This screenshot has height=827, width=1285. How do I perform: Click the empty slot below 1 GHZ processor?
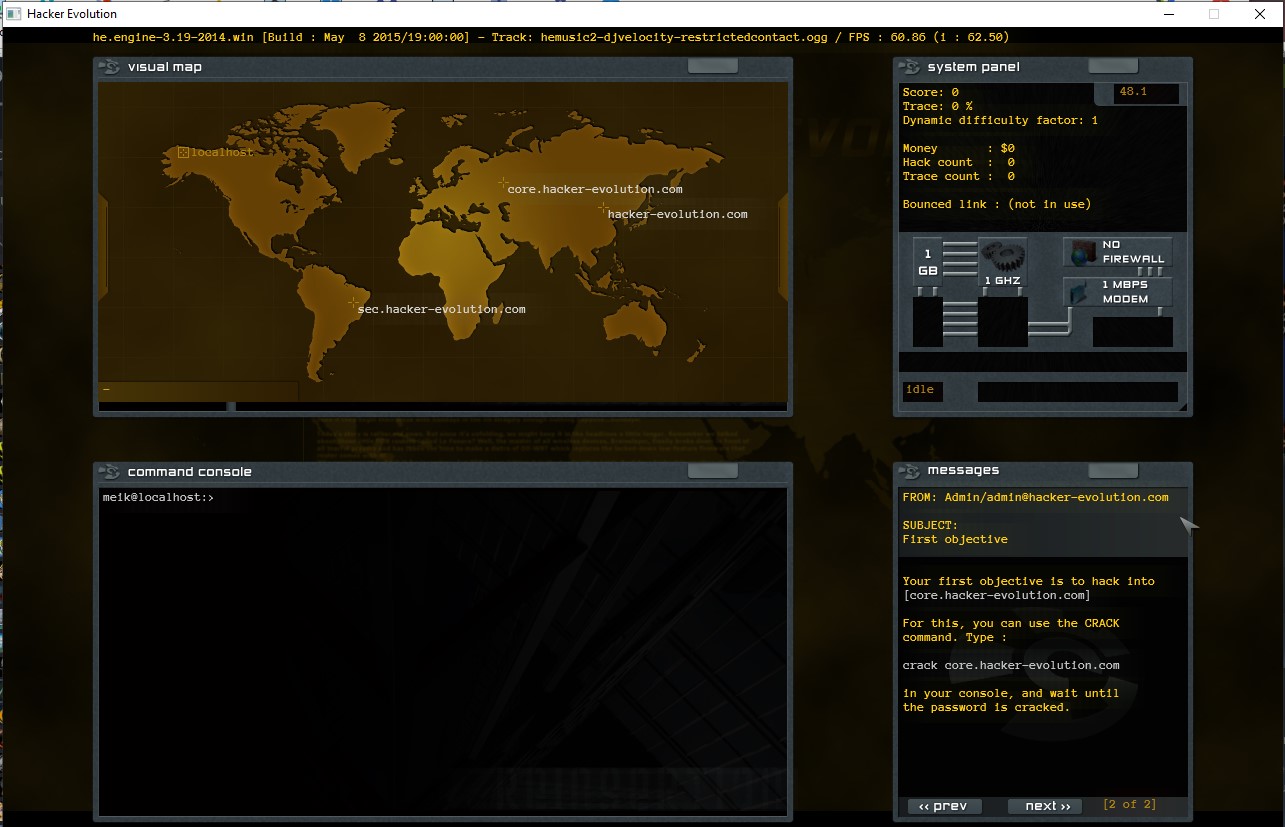1002,322
